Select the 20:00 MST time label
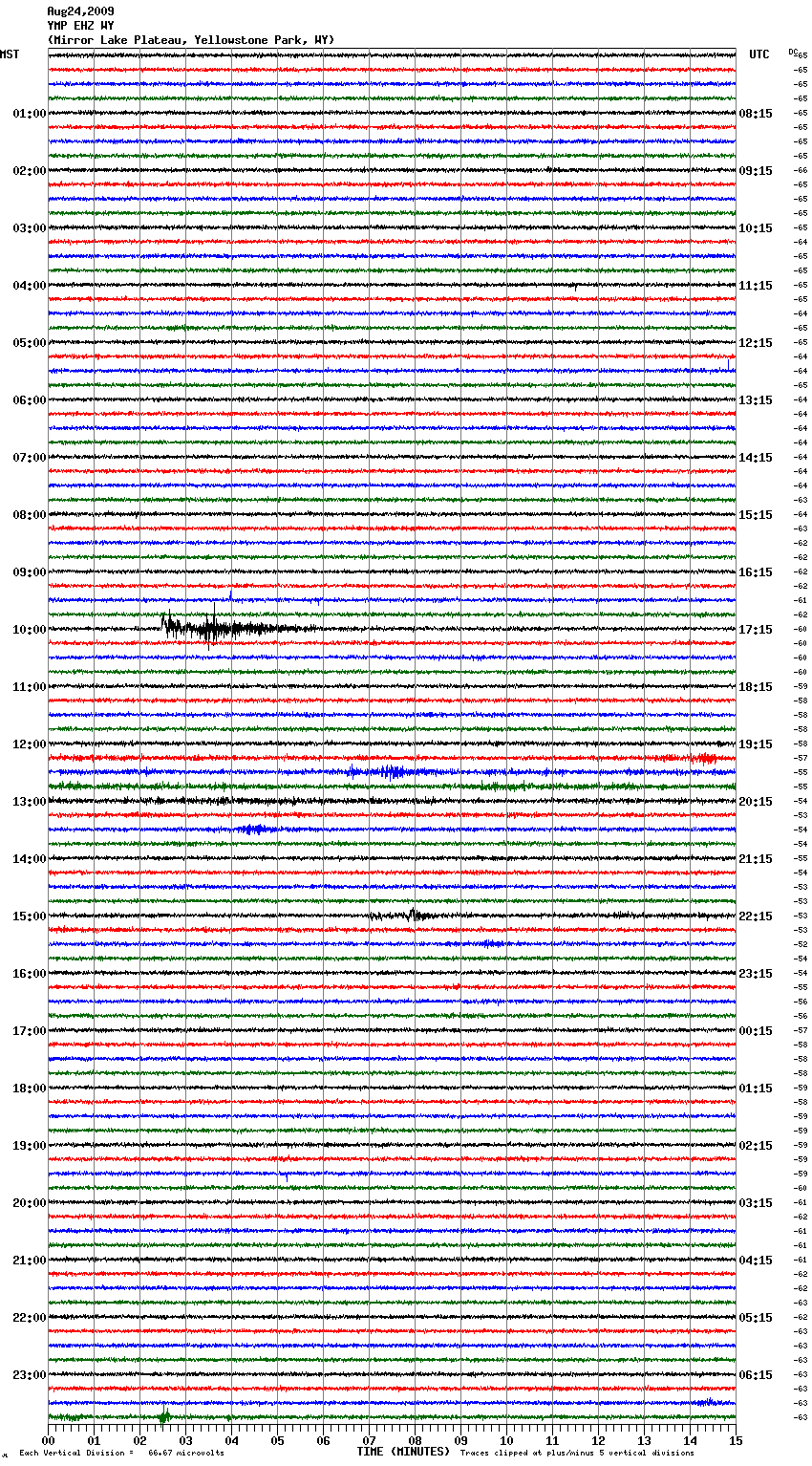The width and height of the screenshot is (812, 1466). click(30, 1203)
